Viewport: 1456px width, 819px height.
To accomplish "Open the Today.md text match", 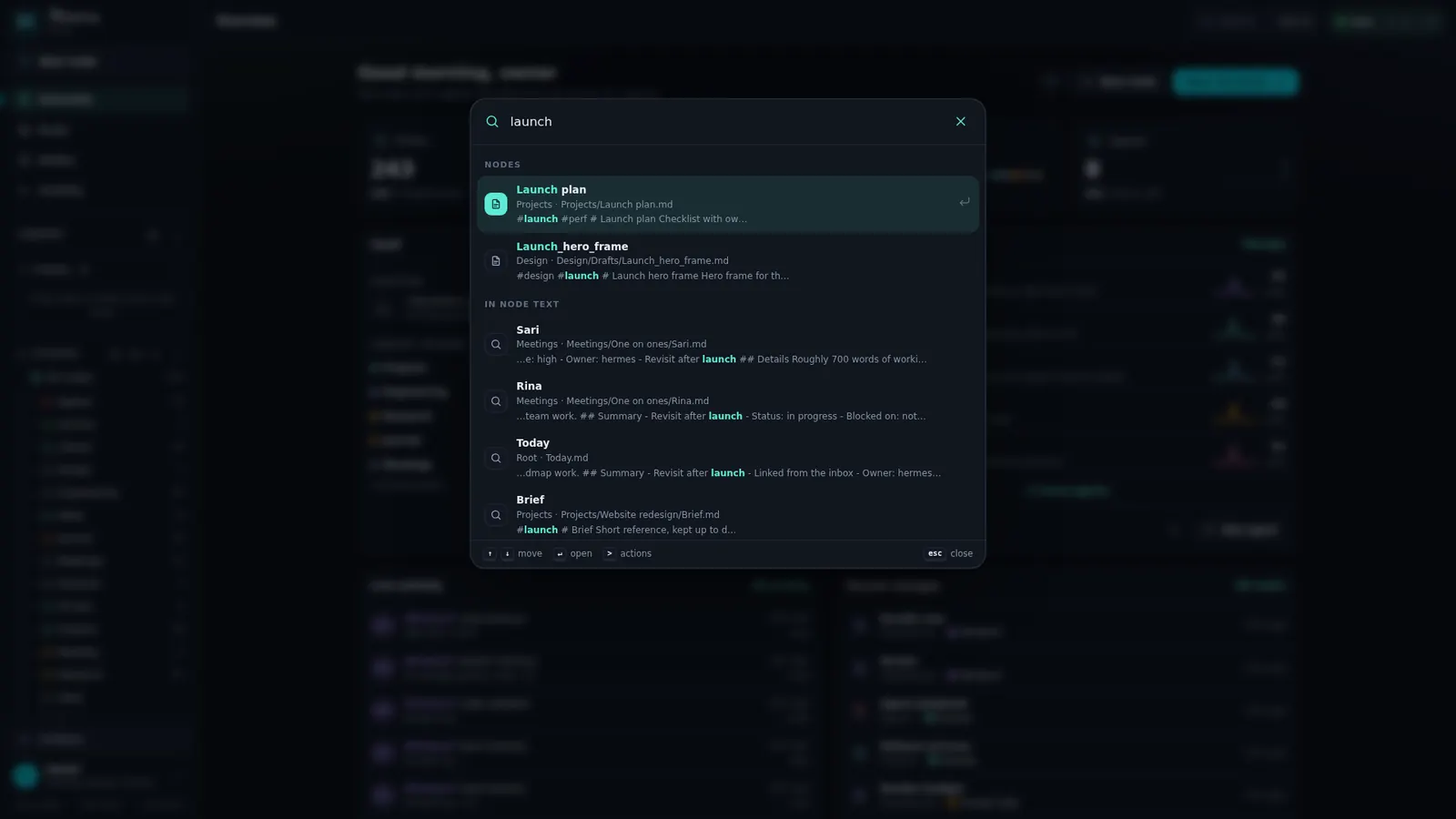I will 728,458.
